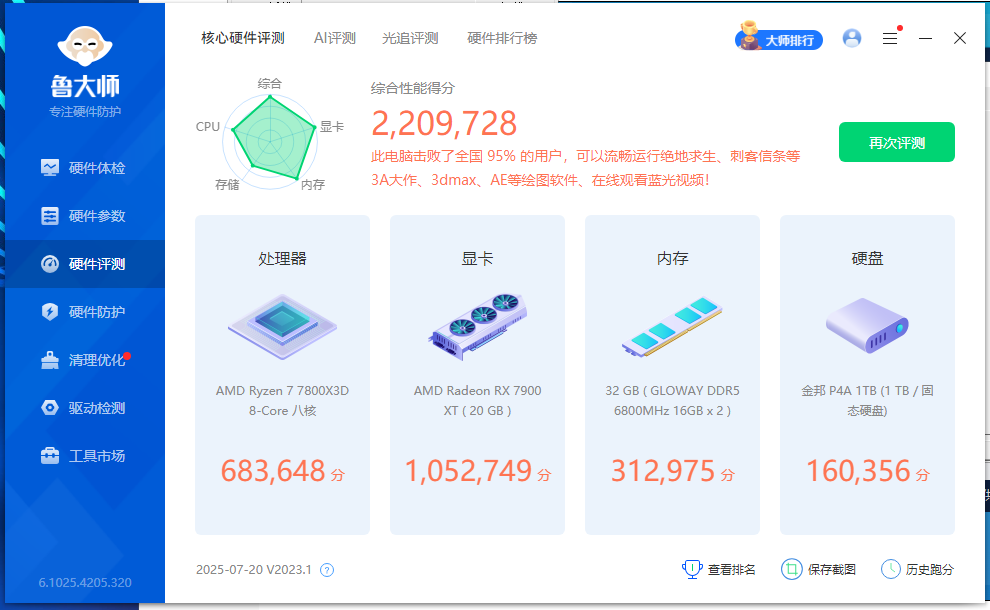Click the 显卡 card heading
Image resolution: width=990 pixels, height=610 pixels.
point(477,258)
